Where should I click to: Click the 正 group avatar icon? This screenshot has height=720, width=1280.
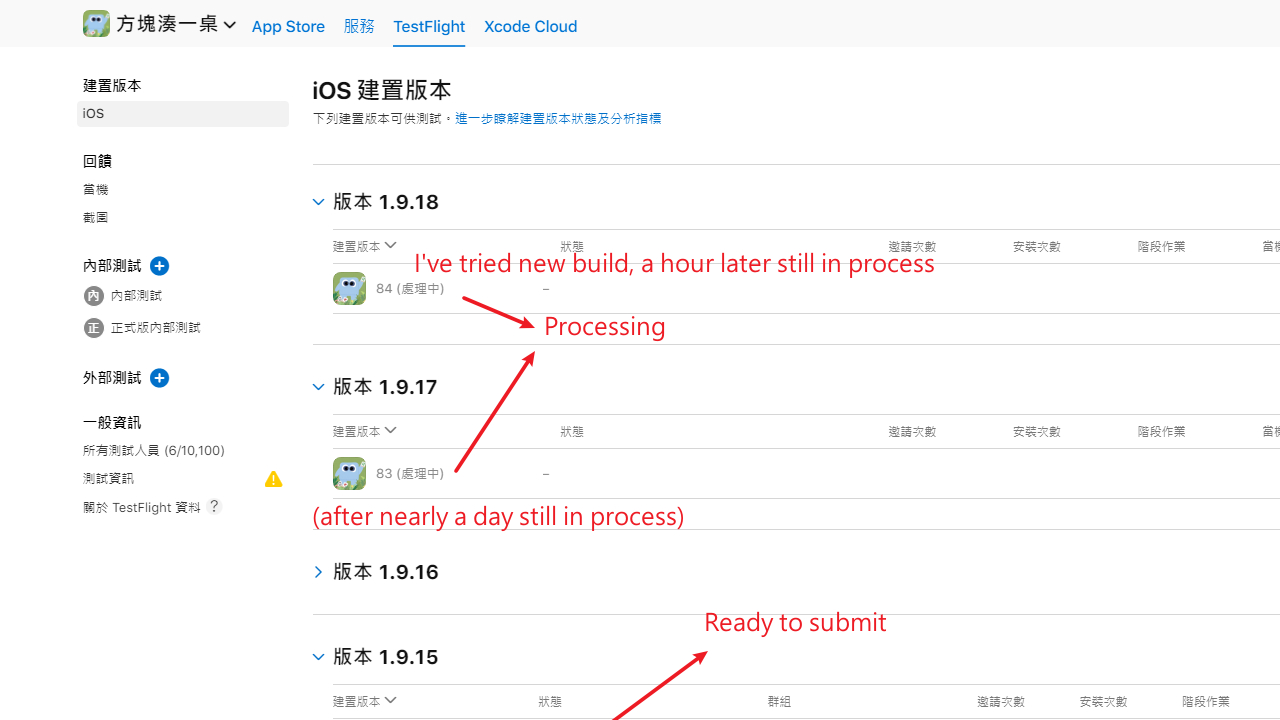click(x=93, y=328)
